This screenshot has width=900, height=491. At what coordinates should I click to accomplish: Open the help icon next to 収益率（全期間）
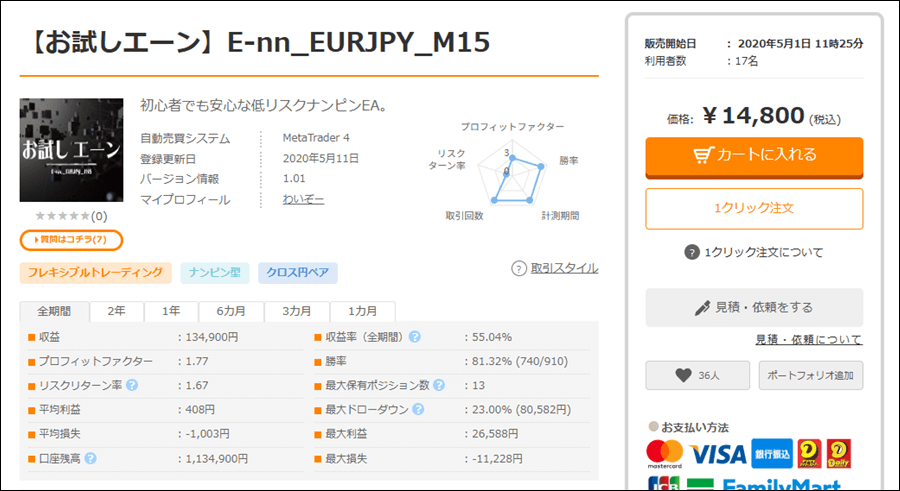414,337
